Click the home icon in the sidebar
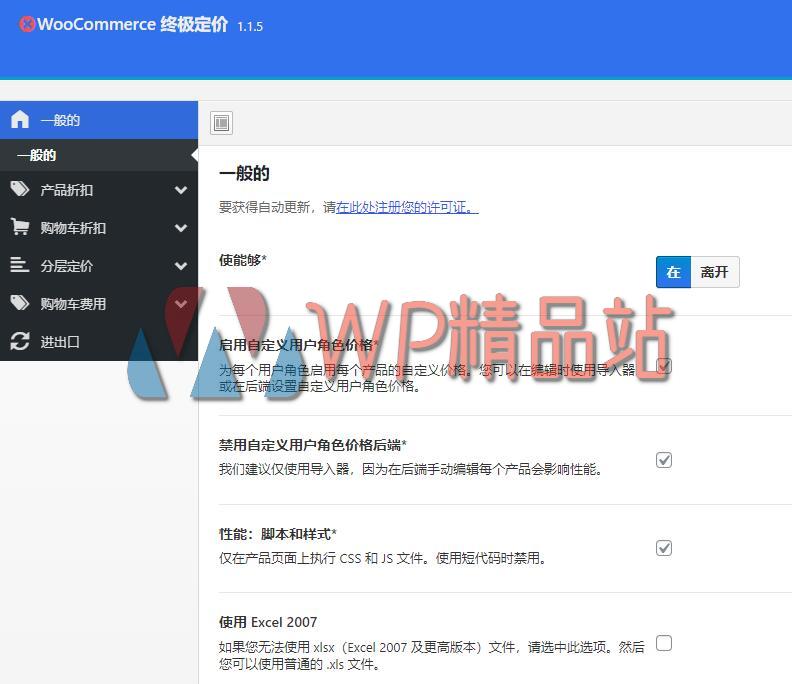The height and width of the screenshot is (684, 792). 20,119
